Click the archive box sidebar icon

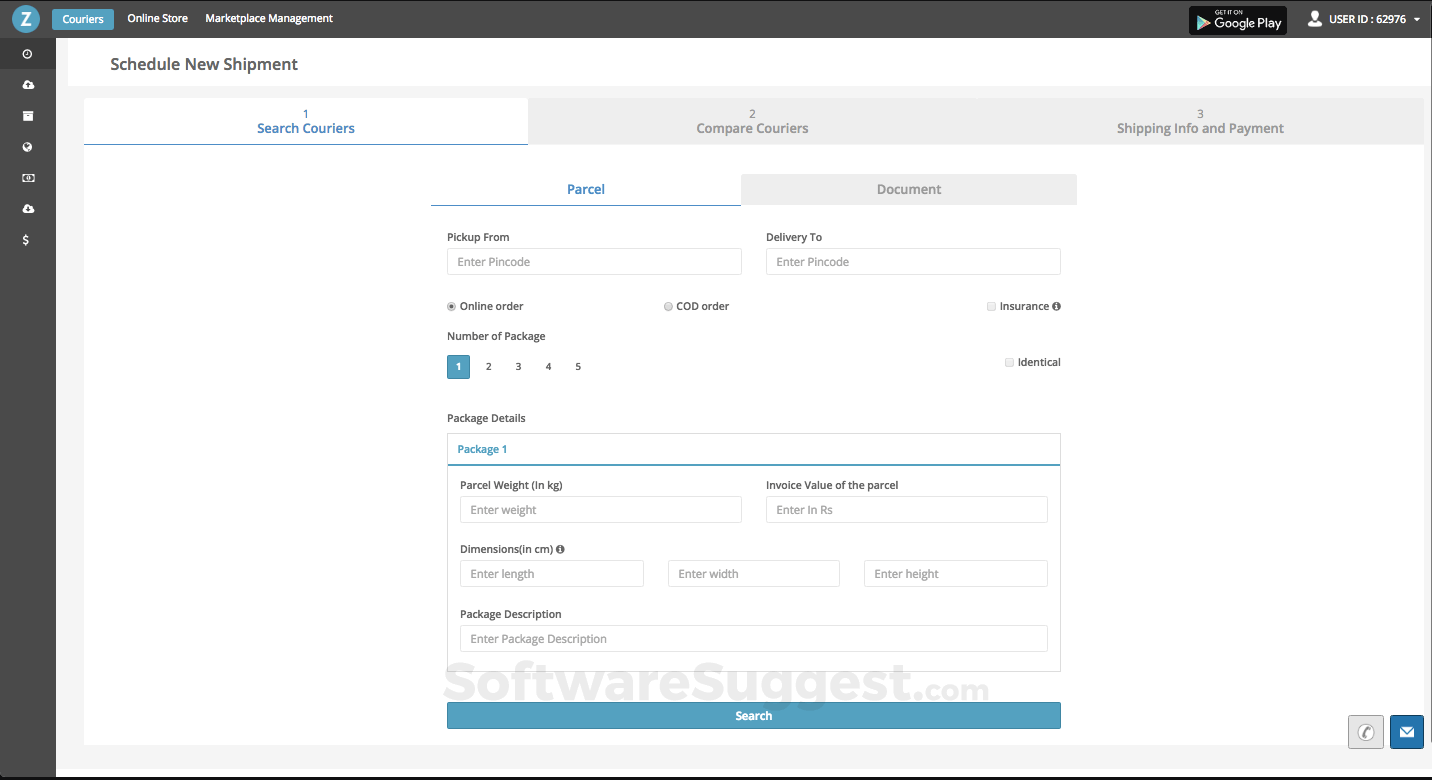pos(27,116)
